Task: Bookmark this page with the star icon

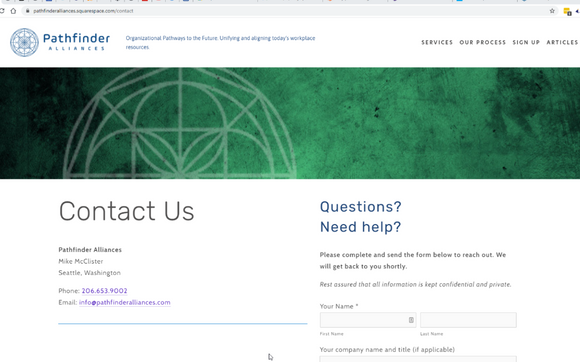Action: click(x=552, y=11)
